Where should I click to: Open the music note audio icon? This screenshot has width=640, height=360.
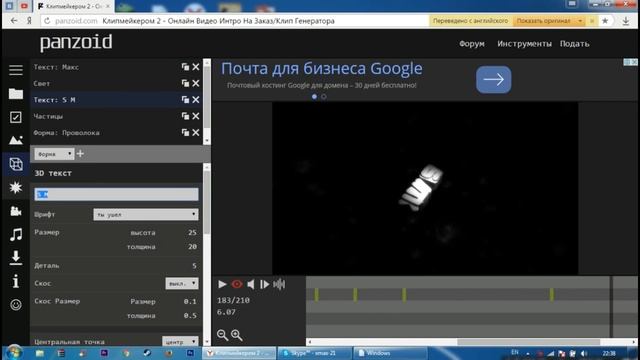16,234
